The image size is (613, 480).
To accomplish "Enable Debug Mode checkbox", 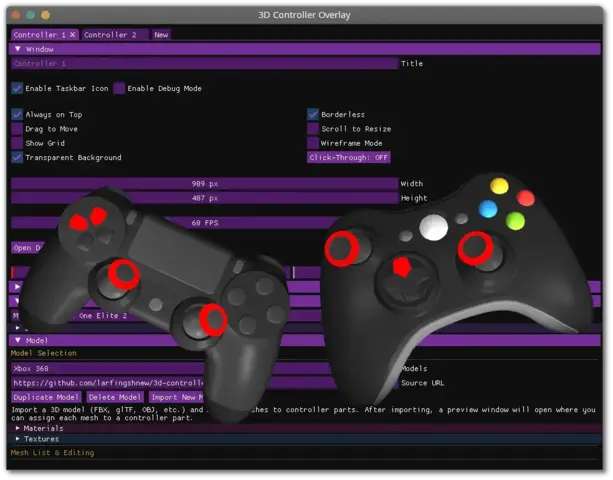I will (119, 88).
